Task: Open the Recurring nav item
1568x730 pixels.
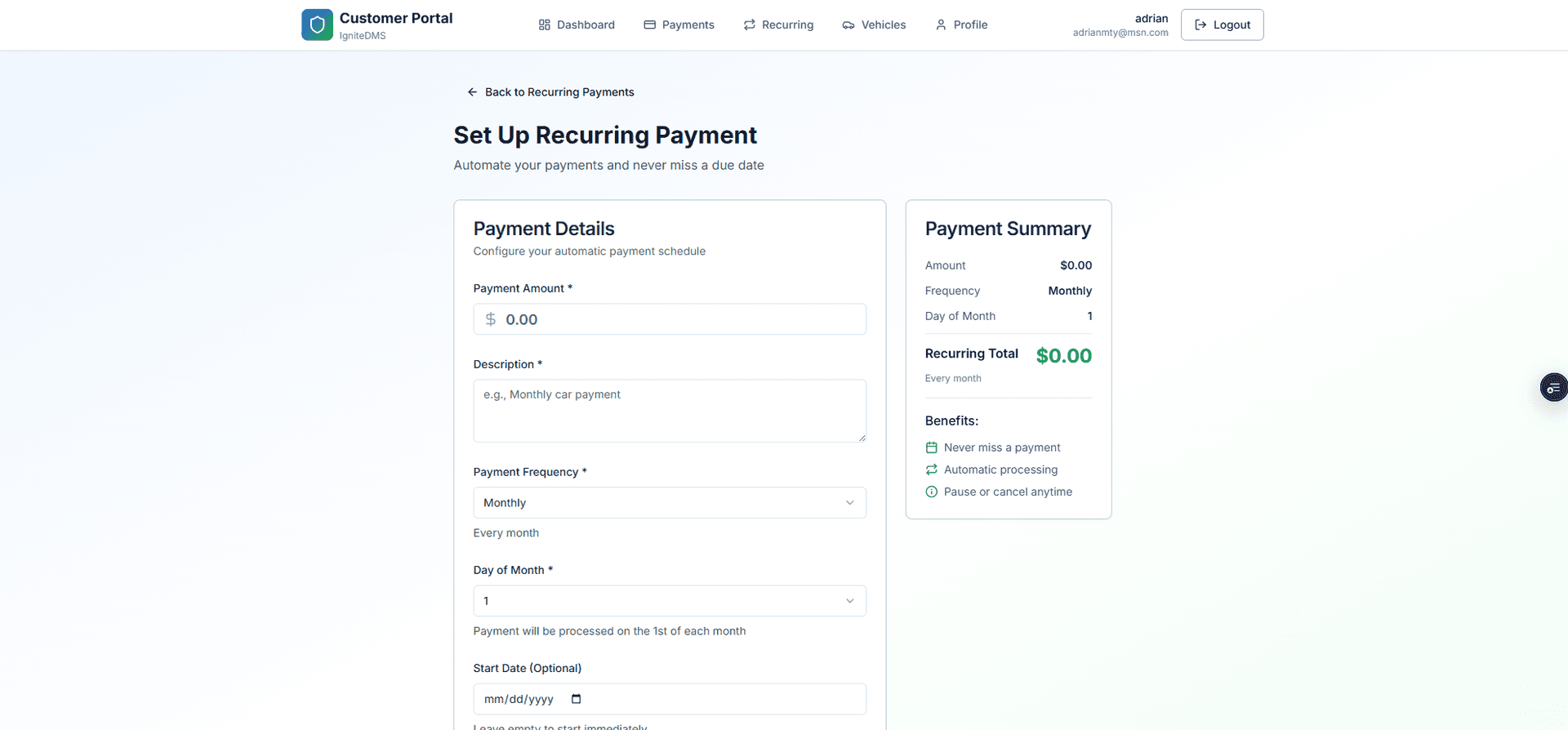Action: pyautogui.click(x=778, y=24)
